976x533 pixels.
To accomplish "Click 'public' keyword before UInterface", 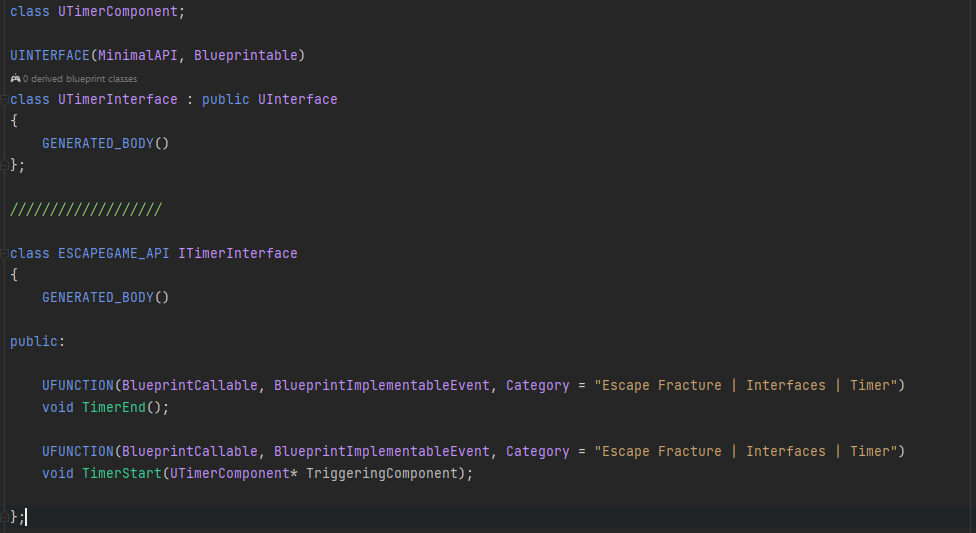I will click(225, 100).
